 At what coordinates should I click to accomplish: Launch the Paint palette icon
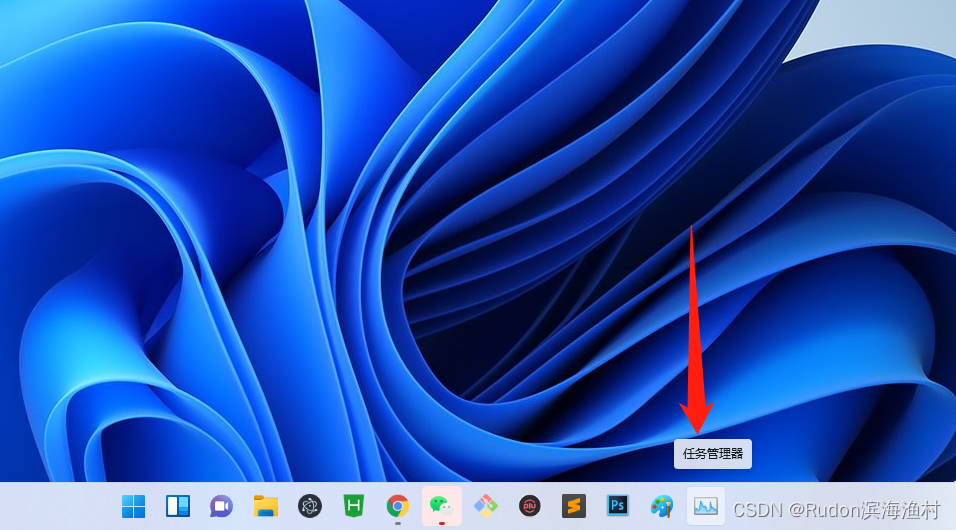pyautogui.click(x=662, y=506)
